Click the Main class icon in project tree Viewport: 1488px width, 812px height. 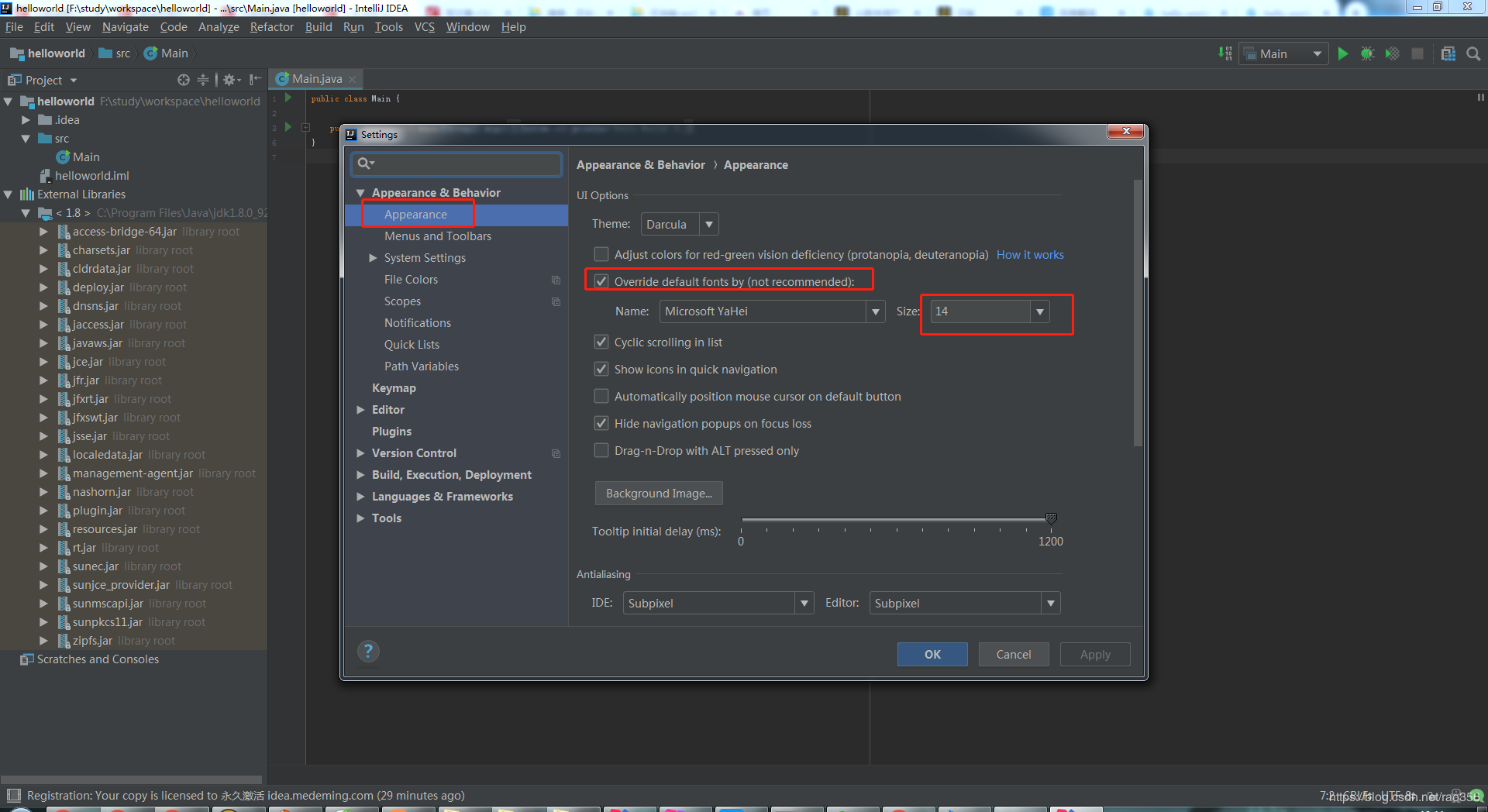click(x=63, y=157)
